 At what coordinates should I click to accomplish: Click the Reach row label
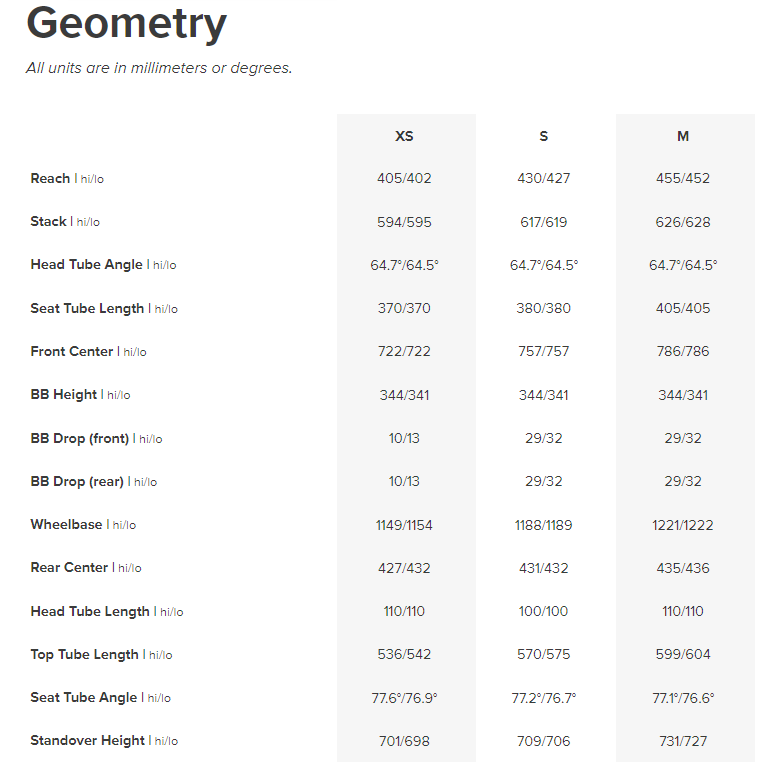[51, 178]
